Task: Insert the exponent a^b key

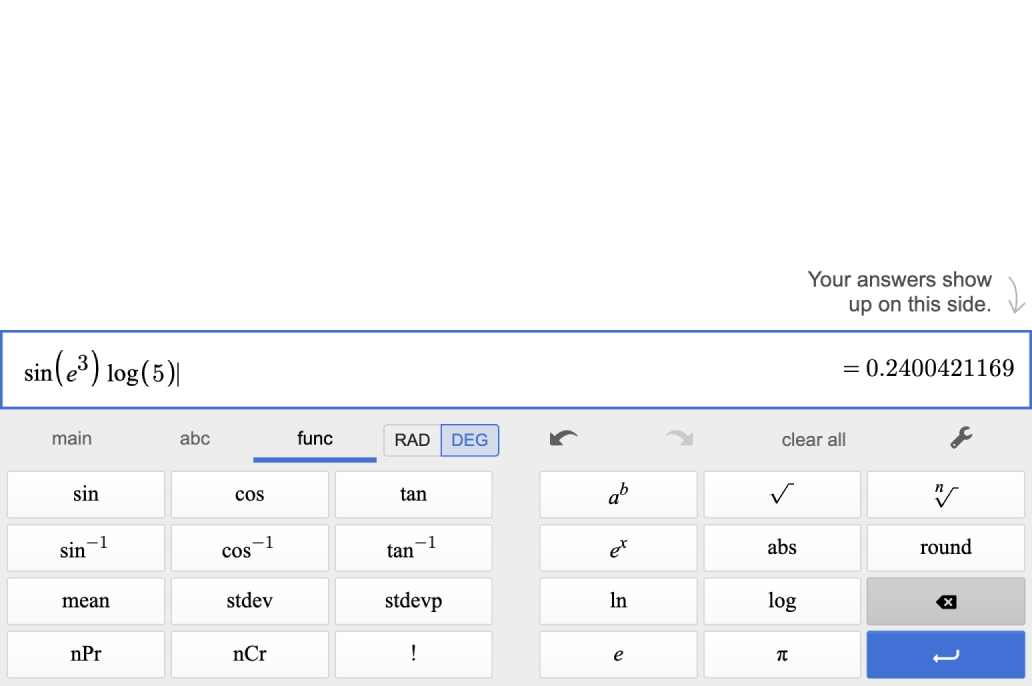Action: pos(618,494)
